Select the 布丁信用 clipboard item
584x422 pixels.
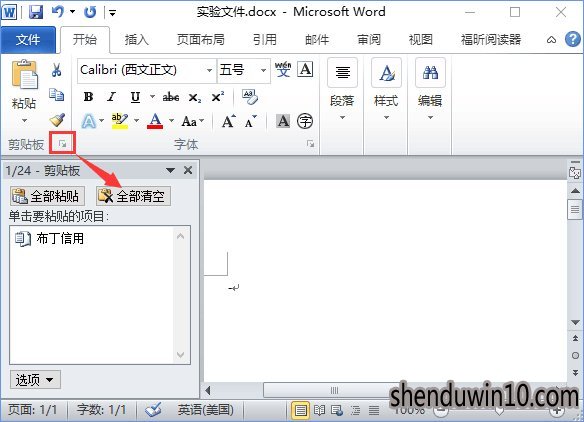point(92,238)
